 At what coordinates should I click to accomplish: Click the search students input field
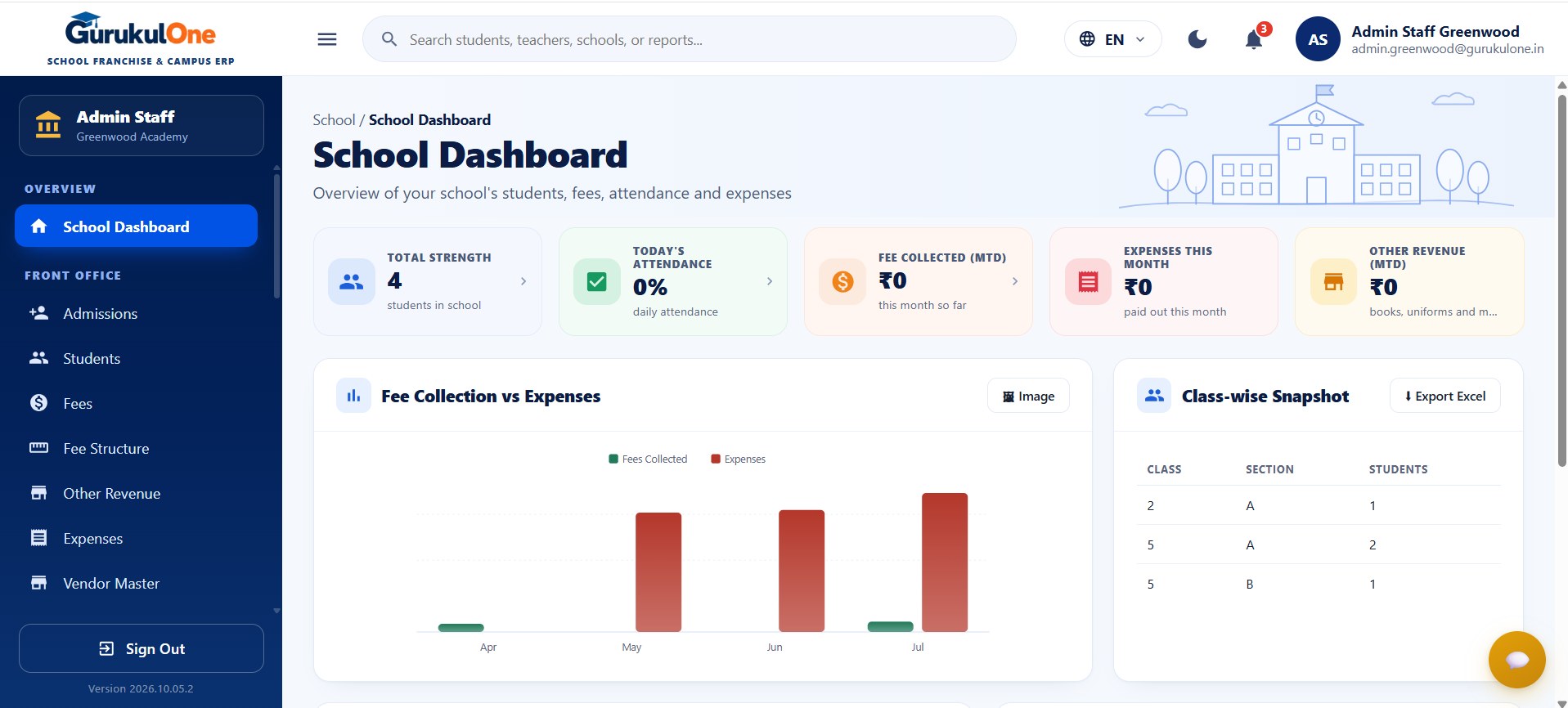click(690, 39)
